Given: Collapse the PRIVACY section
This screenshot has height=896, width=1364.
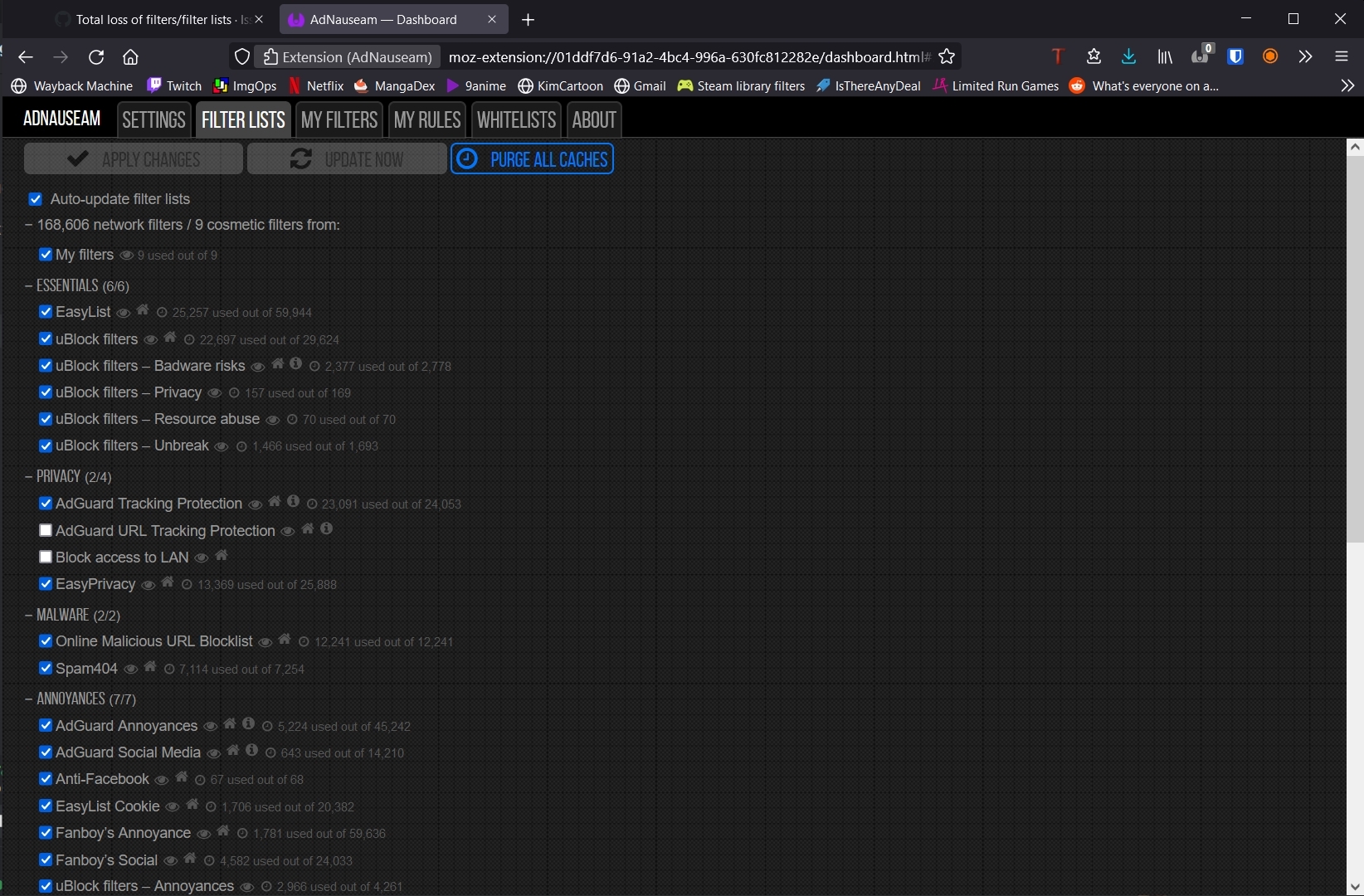Looking at the screenshot, I should (x=27, y=476).
